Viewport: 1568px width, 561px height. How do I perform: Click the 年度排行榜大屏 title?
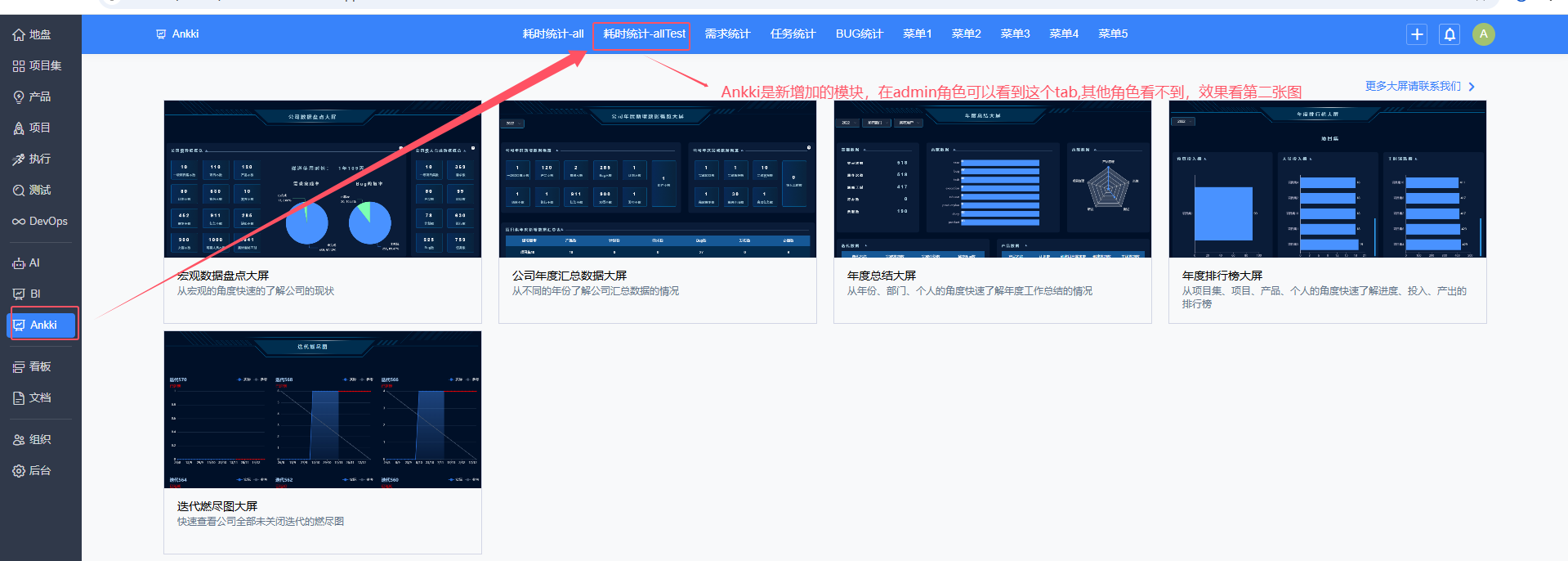click(x=1222, y=276)
